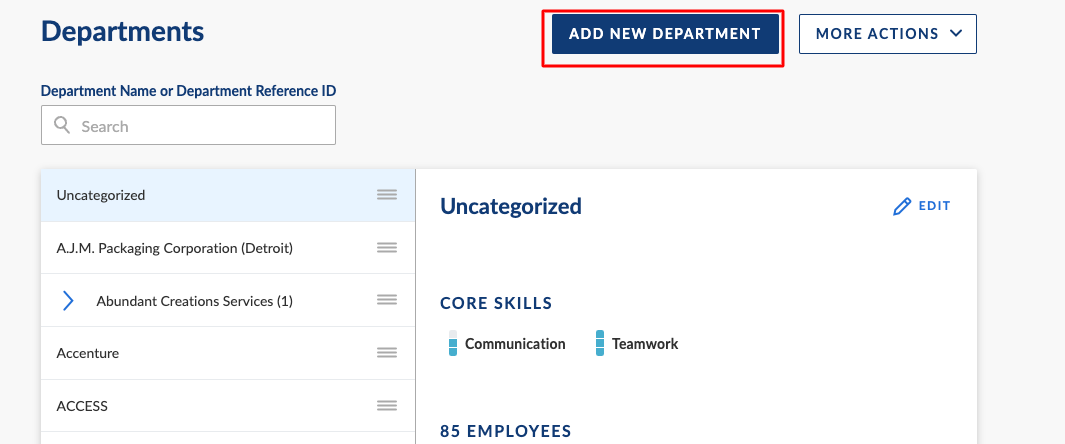Click the drag handle for Abundant Creations Services

(386, 300)
